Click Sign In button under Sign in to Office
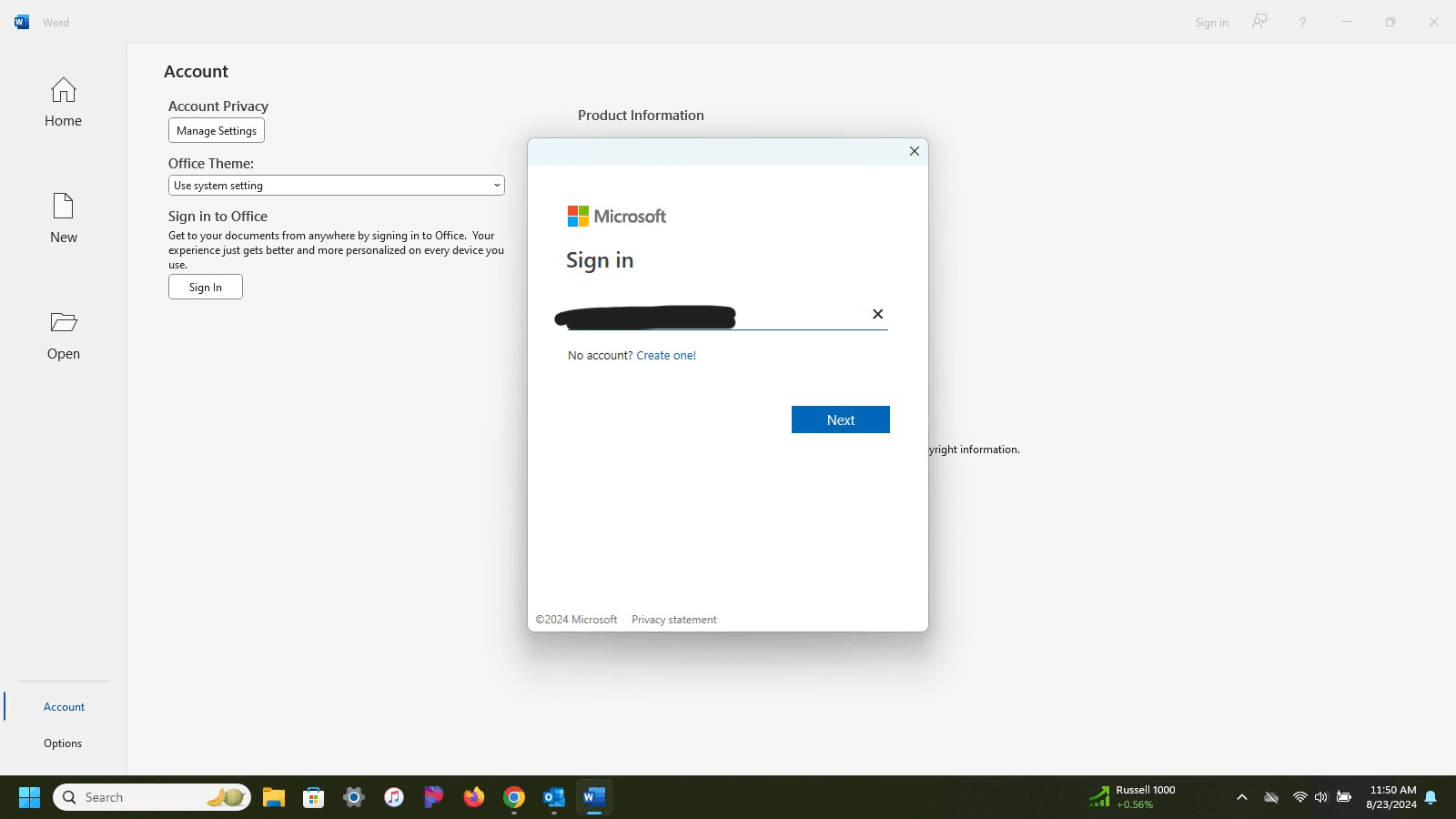 206,287
